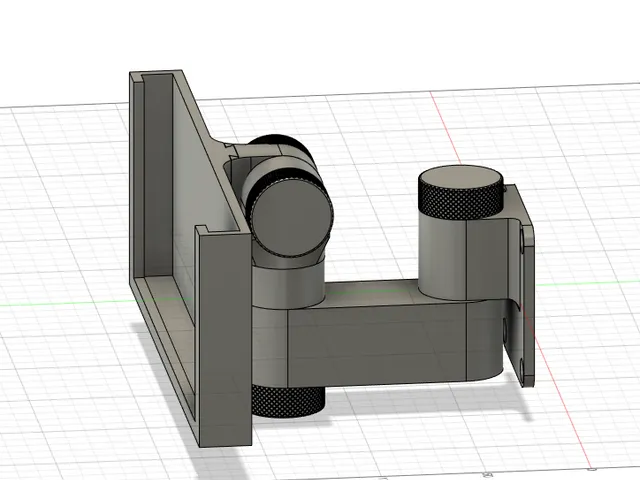
Task: Click the horizontal arm body of the model
Action: pos(378,345)
